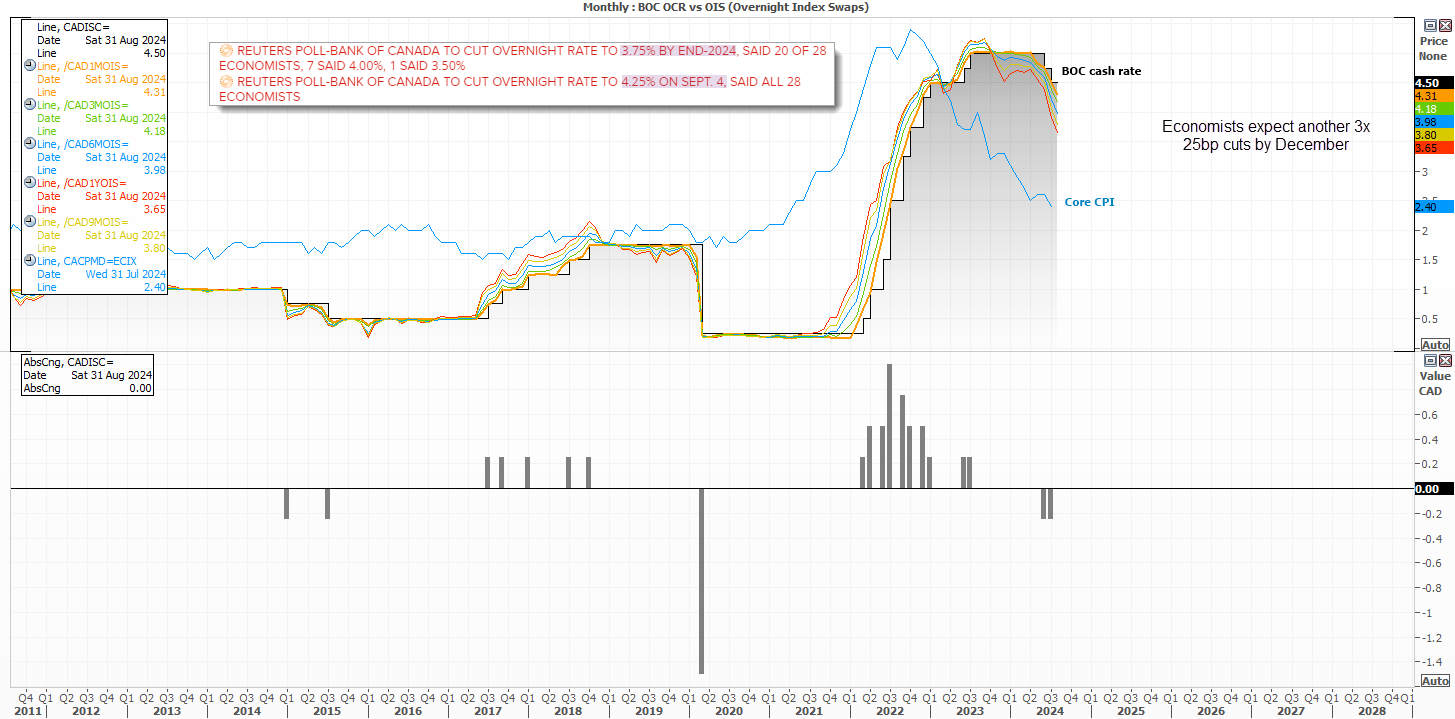This screenshot has height=719, width=1455.
Task: Select the 'Line, /CAD6MOIS=' legend label
Action: pyautogui.click(x=82, y=143)
